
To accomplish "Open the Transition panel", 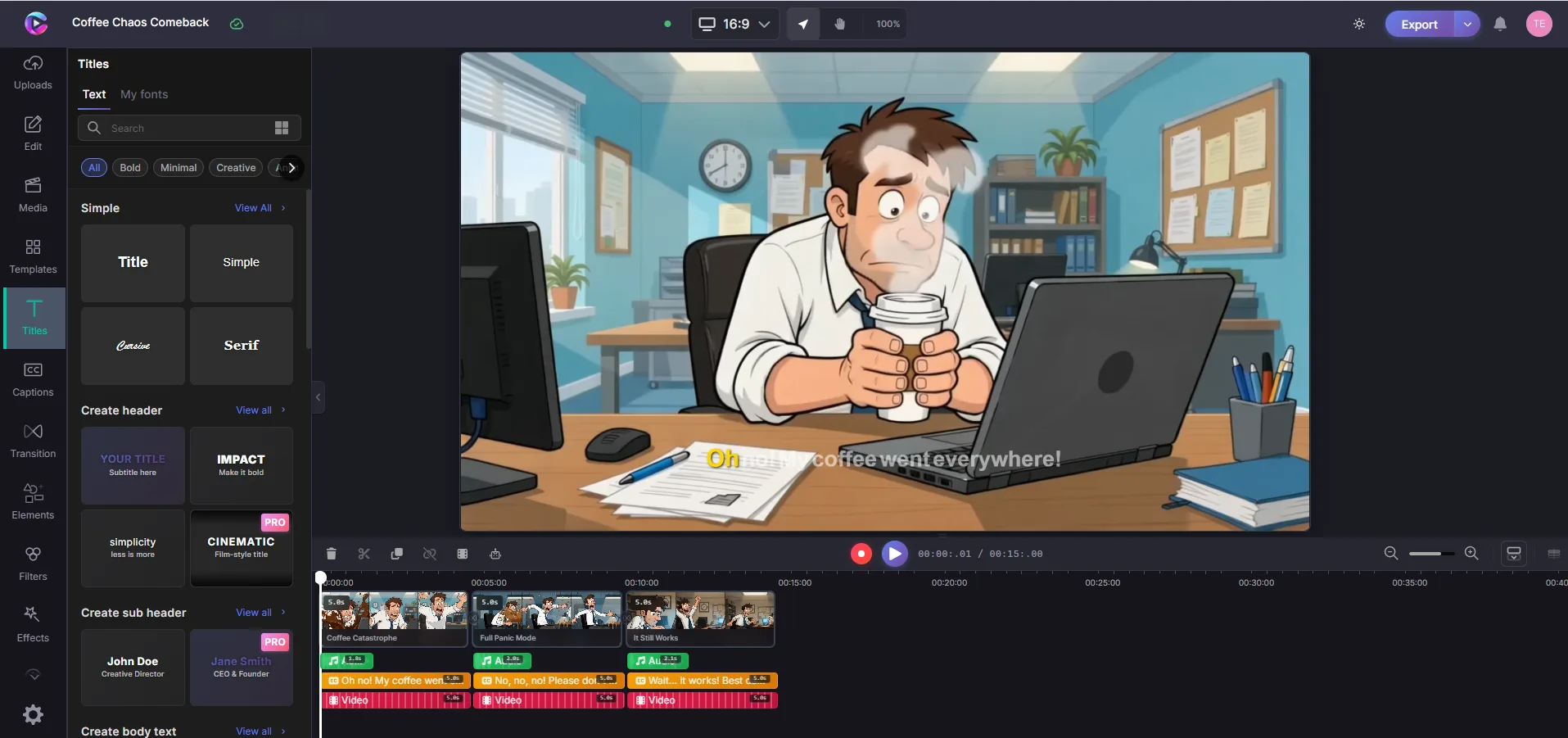I will (33, 441).
